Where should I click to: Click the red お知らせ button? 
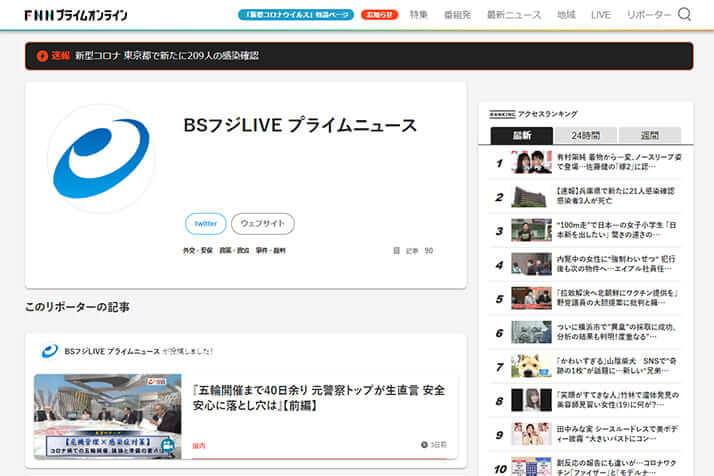379,15
